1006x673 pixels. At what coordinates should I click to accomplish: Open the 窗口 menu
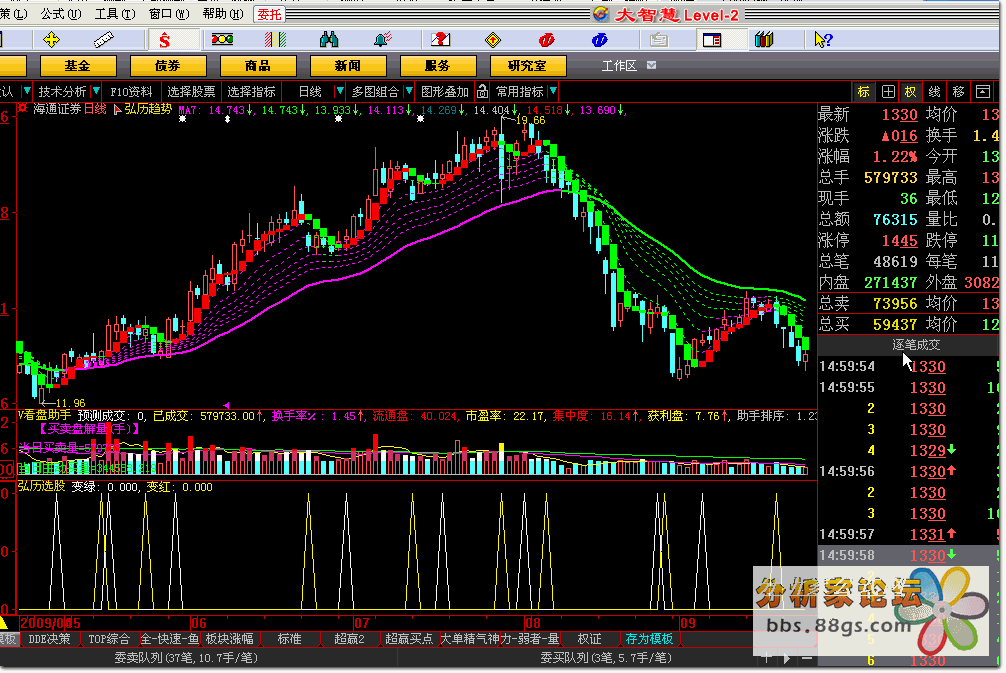tap(169, 13)
